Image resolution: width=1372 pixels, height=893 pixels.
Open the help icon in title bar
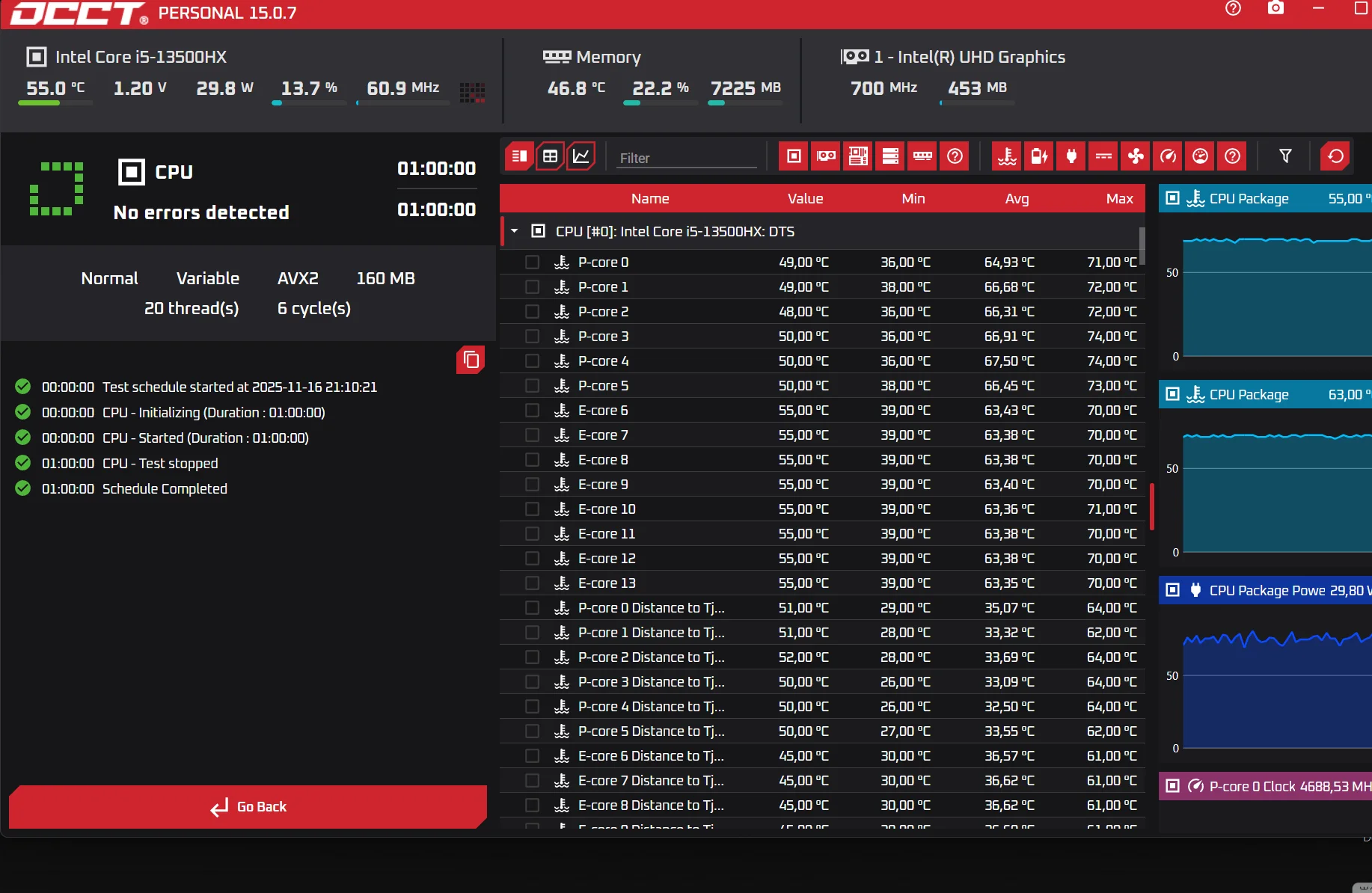(1233, 8)
